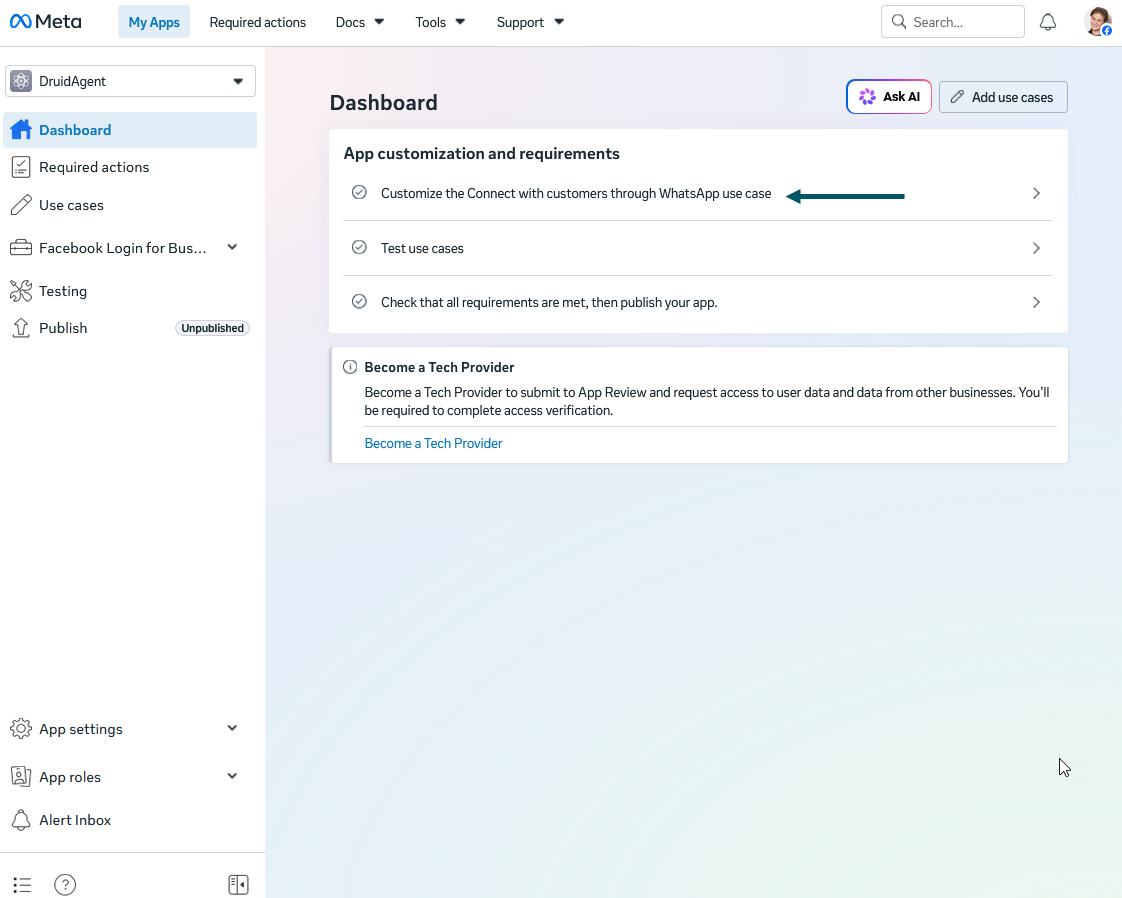Click the App settings gear icon
Viewport: 1122px width, 898px height.
[21, 728]
